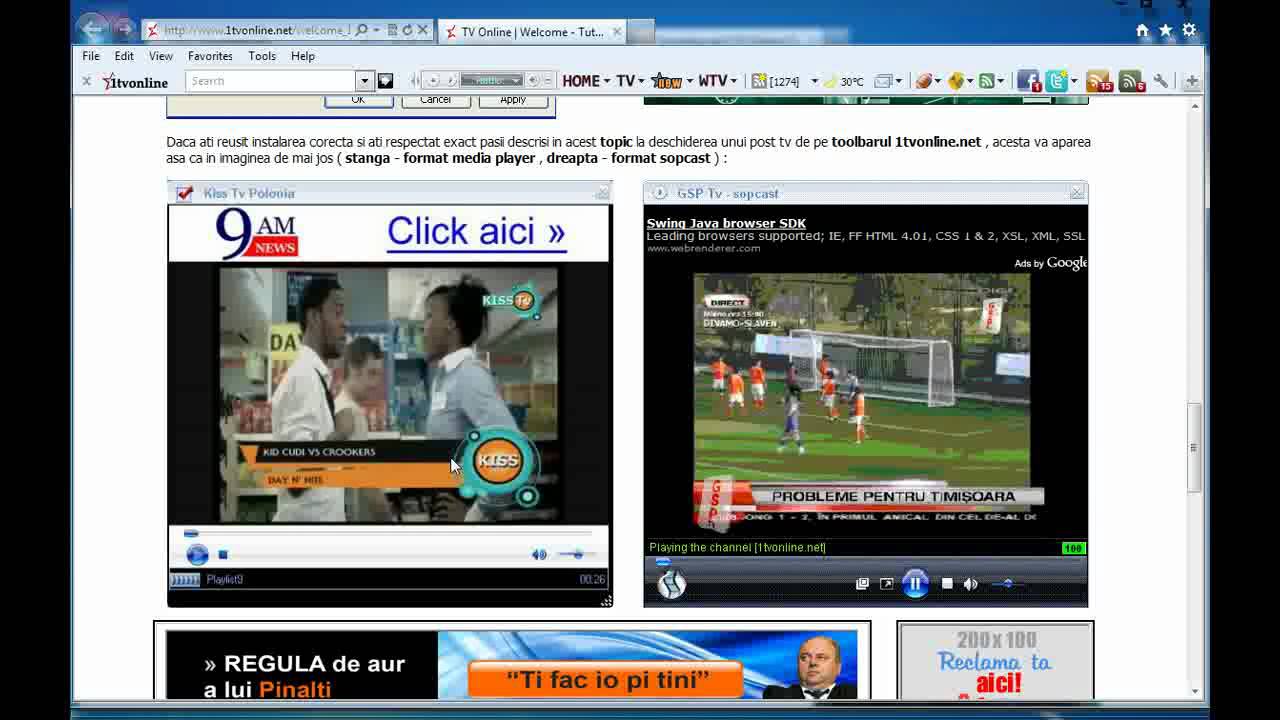Image resolution: width=1280 pixels, height=720 pixels.
Task: Close the GSP Tv sopcast panel
Action: click(1077, 192)
